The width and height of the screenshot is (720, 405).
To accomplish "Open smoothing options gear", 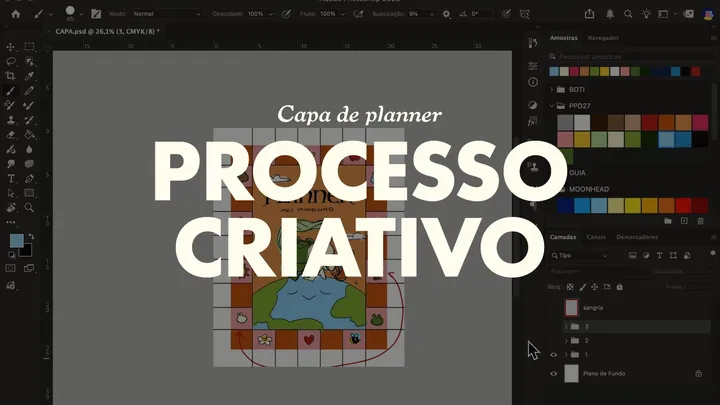I will point(446,14).
